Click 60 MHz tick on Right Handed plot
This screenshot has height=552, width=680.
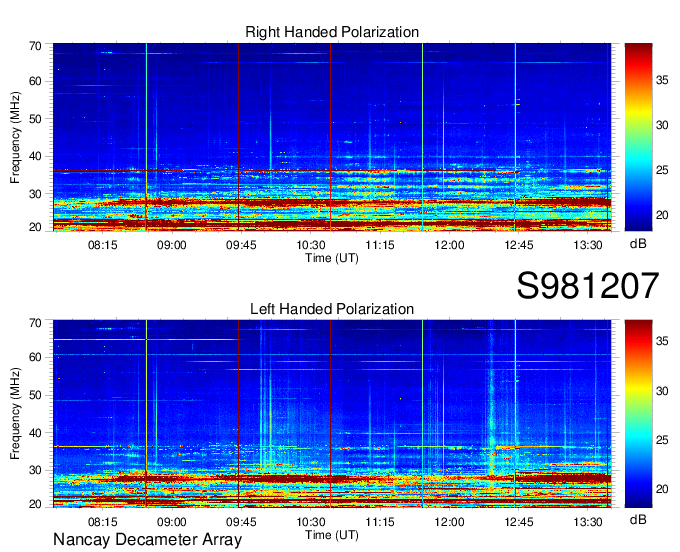pos(35,81)
